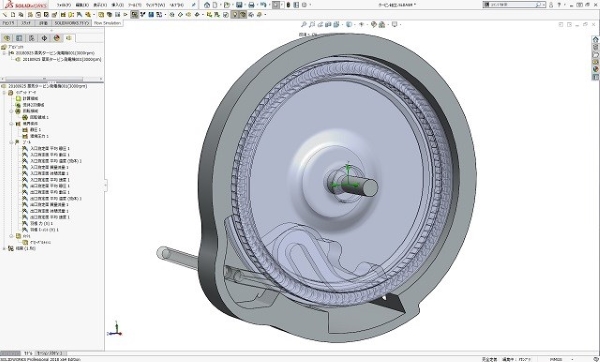Click the Print icon in the title toolbar

pyautogui.click(x=251, y=5)
